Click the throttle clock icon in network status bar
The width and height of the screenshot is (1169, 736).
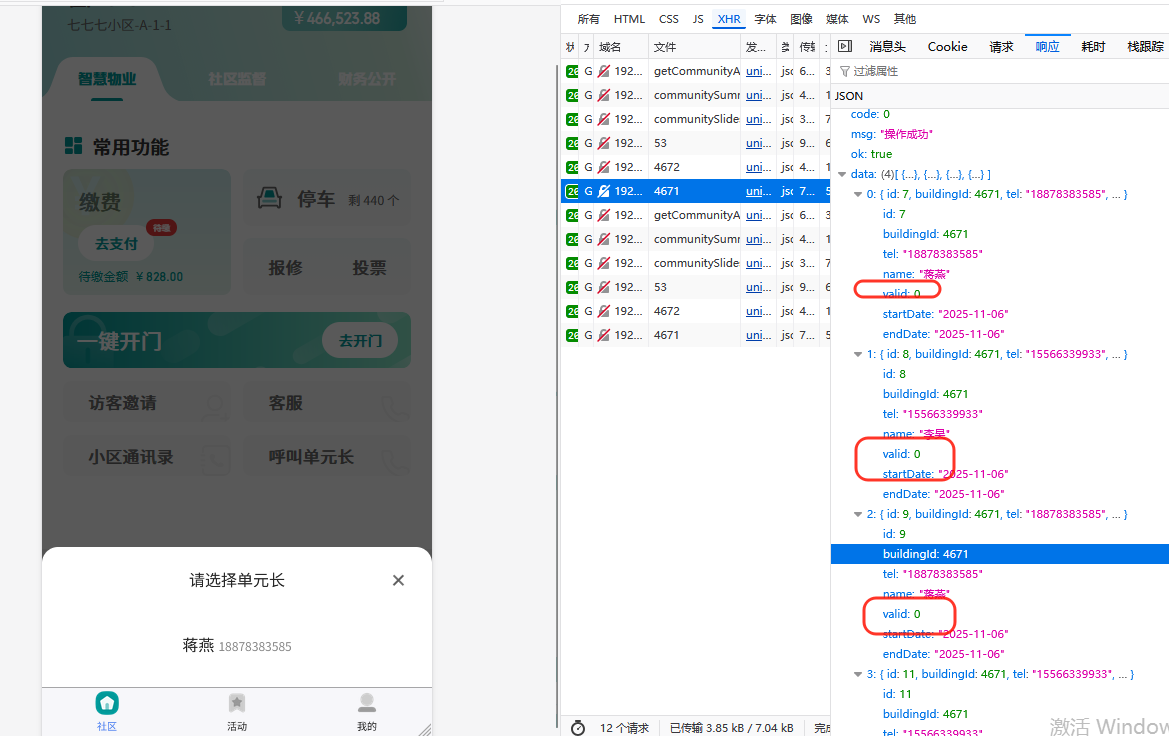coord(577,728)
